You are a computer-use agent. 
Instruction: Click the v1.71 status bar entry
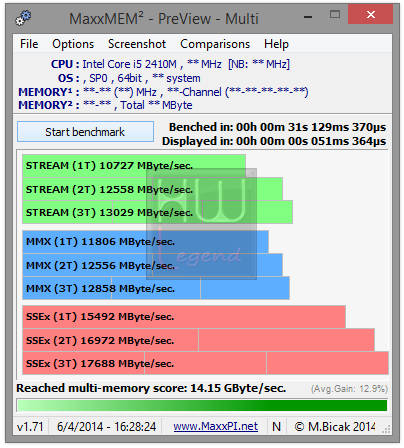pos(30,426)
